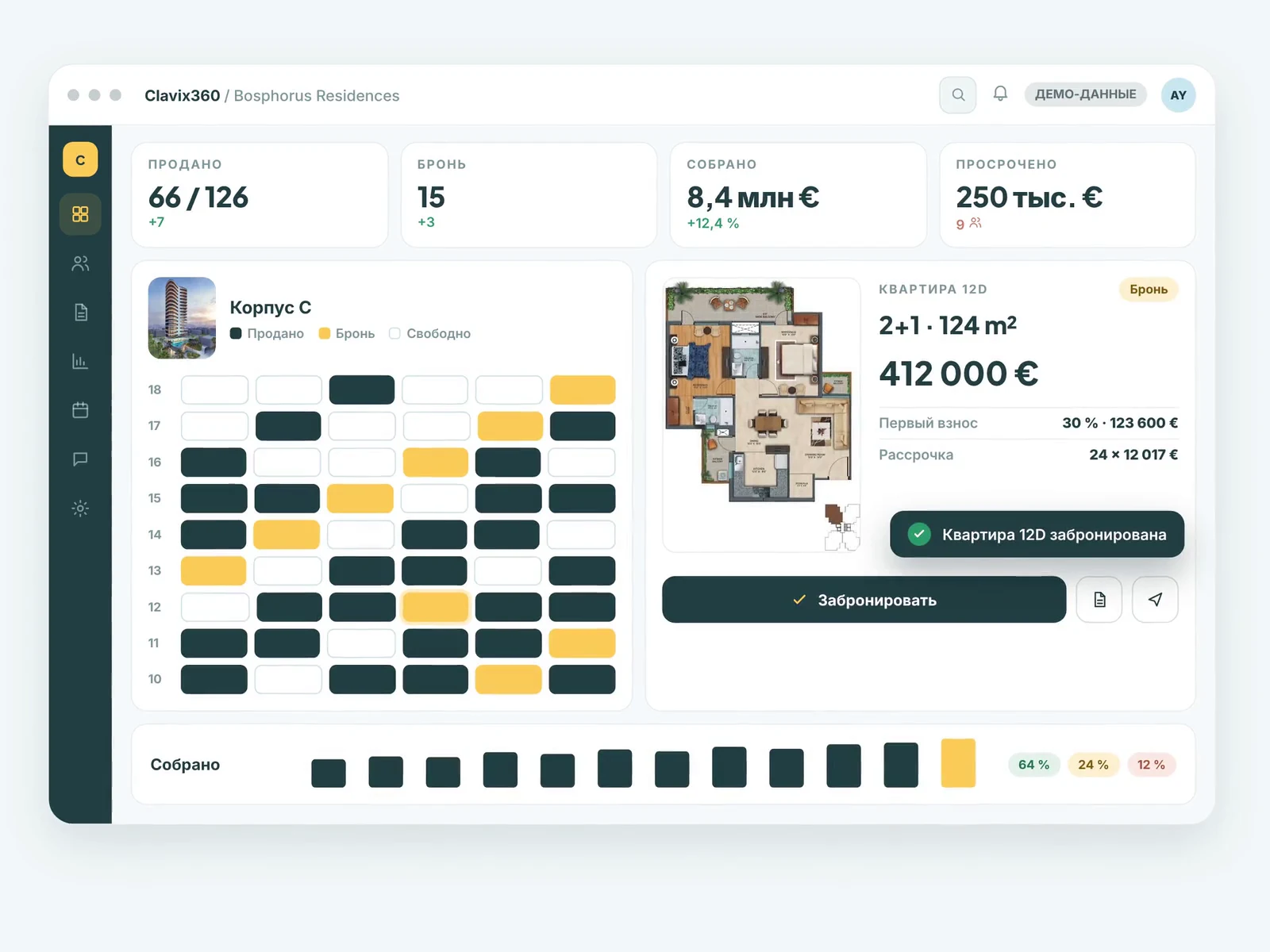Open the documents icon in sidebar
Image resolution: width=1270 pixels, height=952 pixels.
[x=80, y=313]
